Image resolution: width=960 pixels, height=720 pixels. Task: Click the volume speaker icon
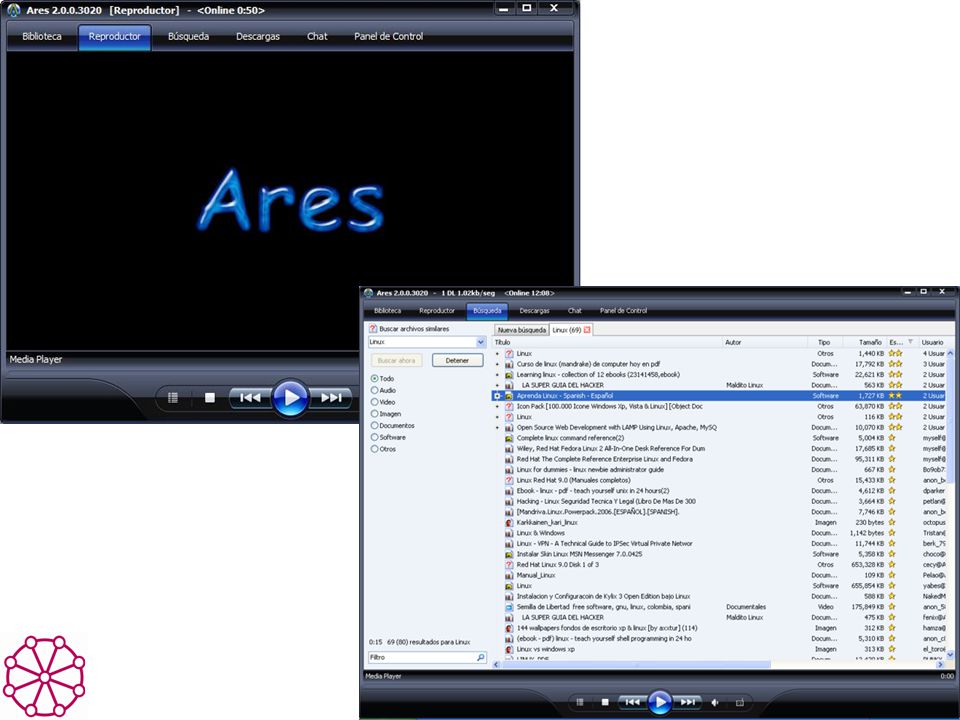[714, 702]
